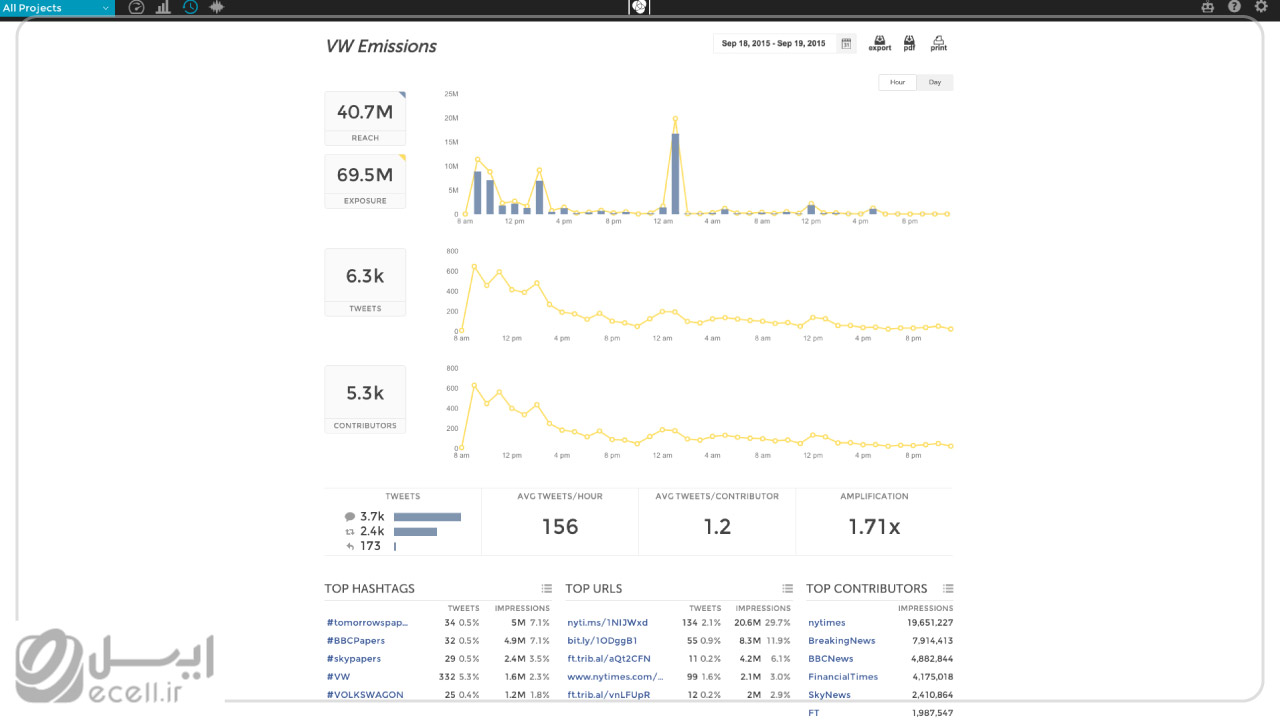Click the retweet icon beside 2.4k
This screenshot has width=1280, height=720.
[350, 532]
